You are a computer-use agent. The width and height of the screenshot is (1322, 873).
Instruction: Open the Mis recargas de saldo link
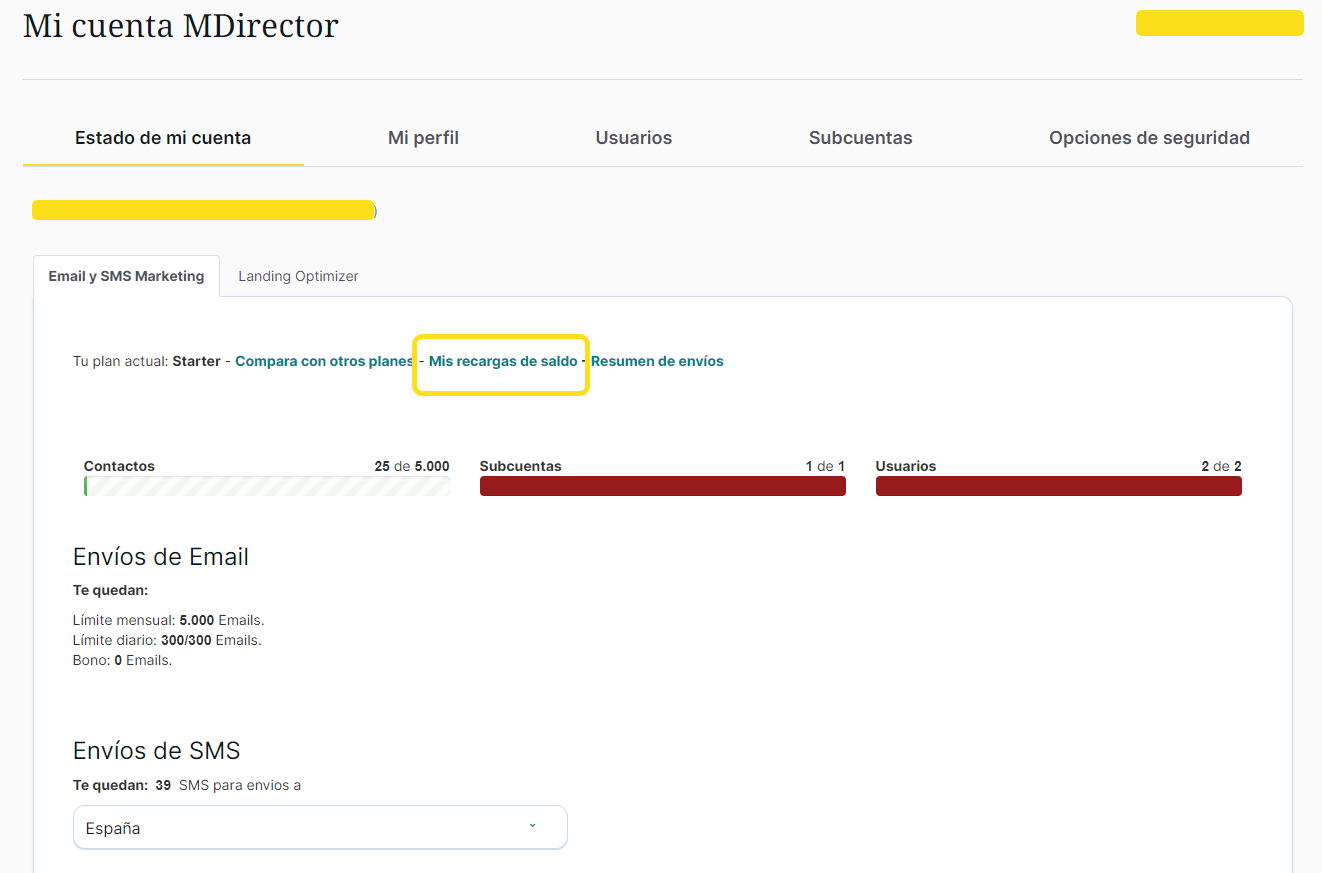502,361
